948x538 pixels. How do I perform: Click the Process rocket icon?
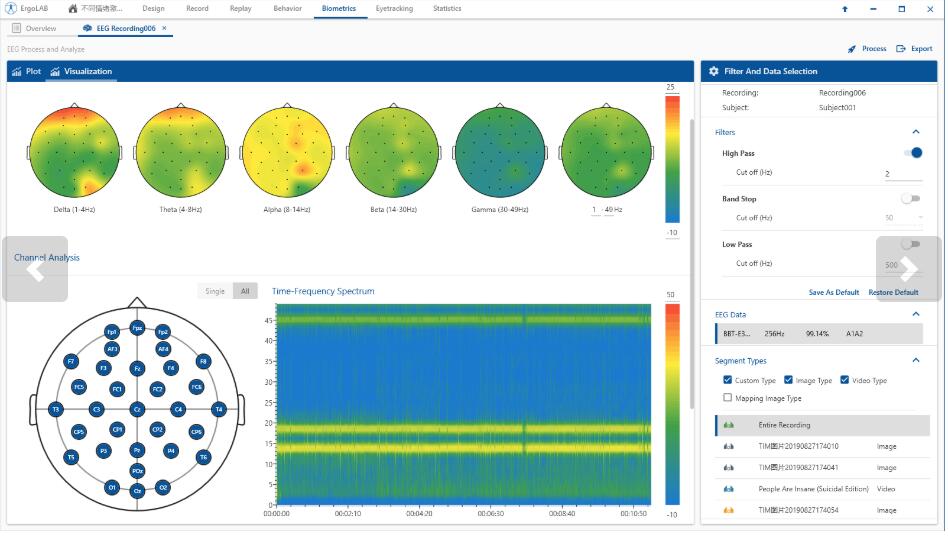851,48
